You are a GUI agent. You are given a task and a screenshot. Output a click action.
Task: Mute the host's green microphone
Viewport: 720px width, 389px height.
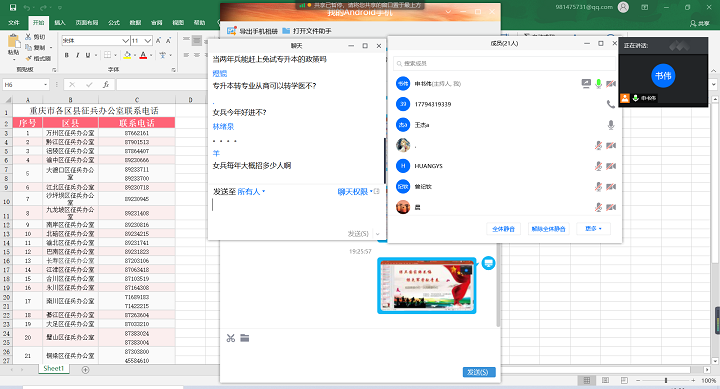(x=598, y=83)
